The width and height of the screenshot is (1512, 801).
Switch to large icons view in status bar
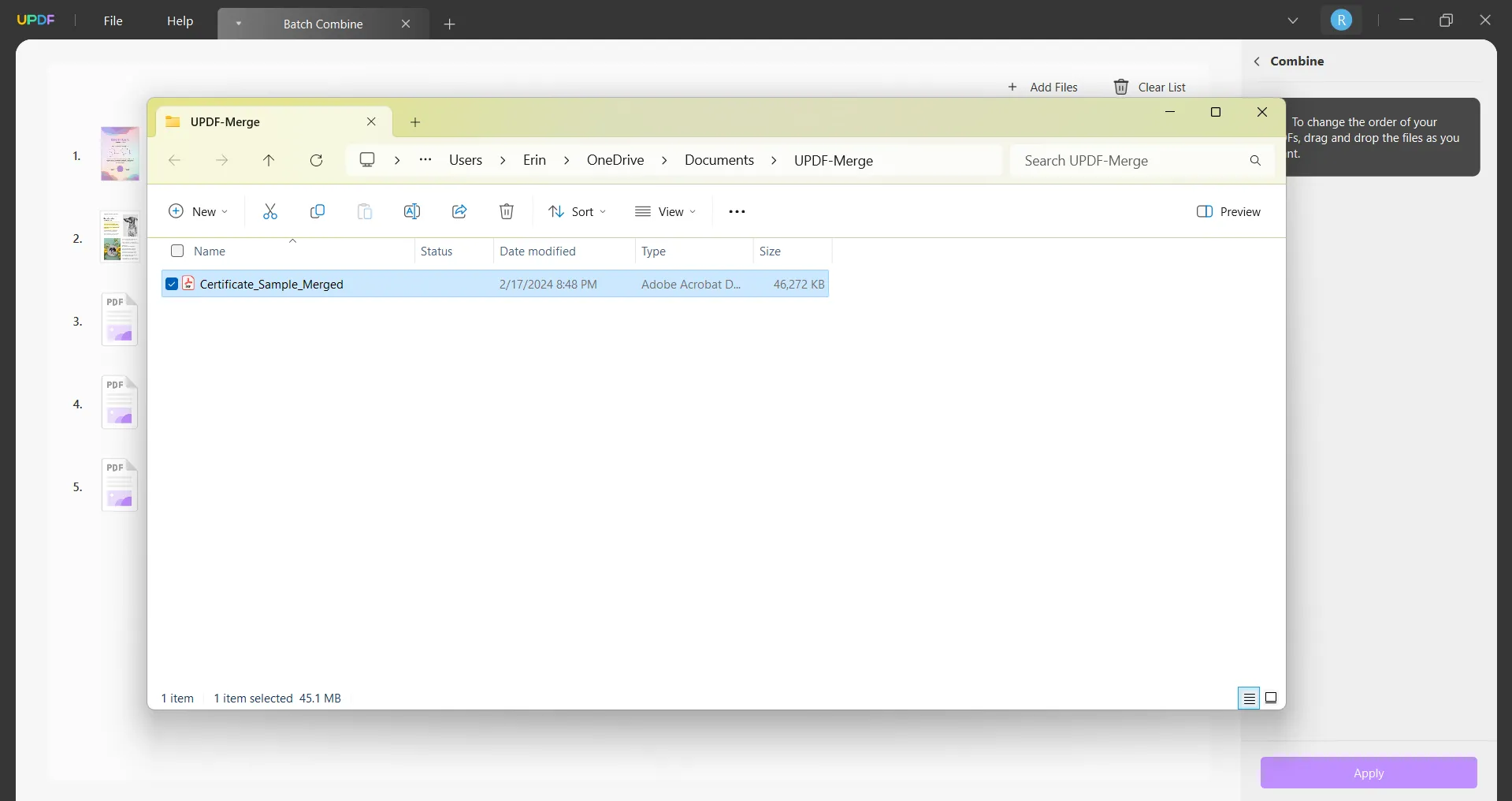(1271, 698)
